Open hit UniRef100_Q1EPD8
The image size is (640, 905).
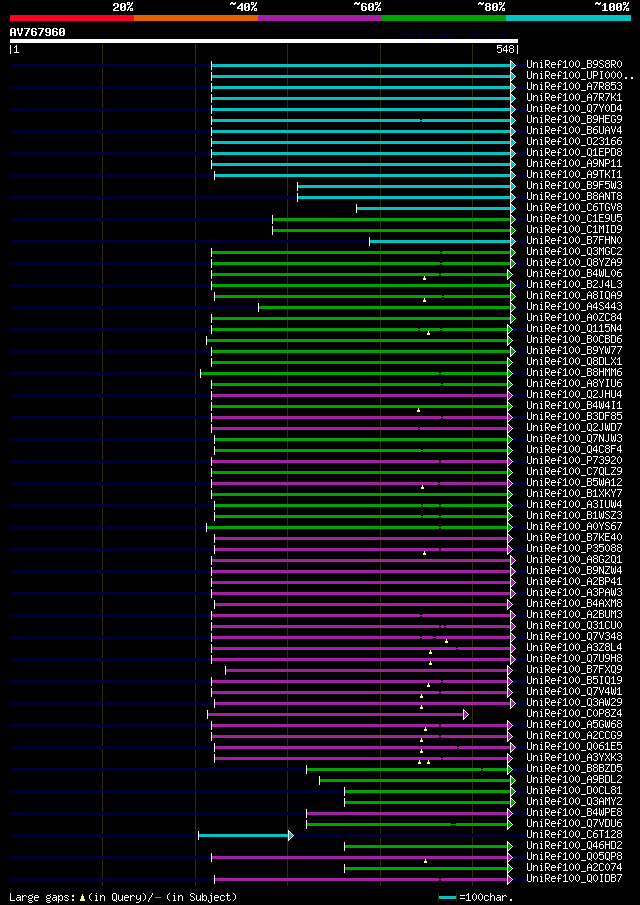574,152
